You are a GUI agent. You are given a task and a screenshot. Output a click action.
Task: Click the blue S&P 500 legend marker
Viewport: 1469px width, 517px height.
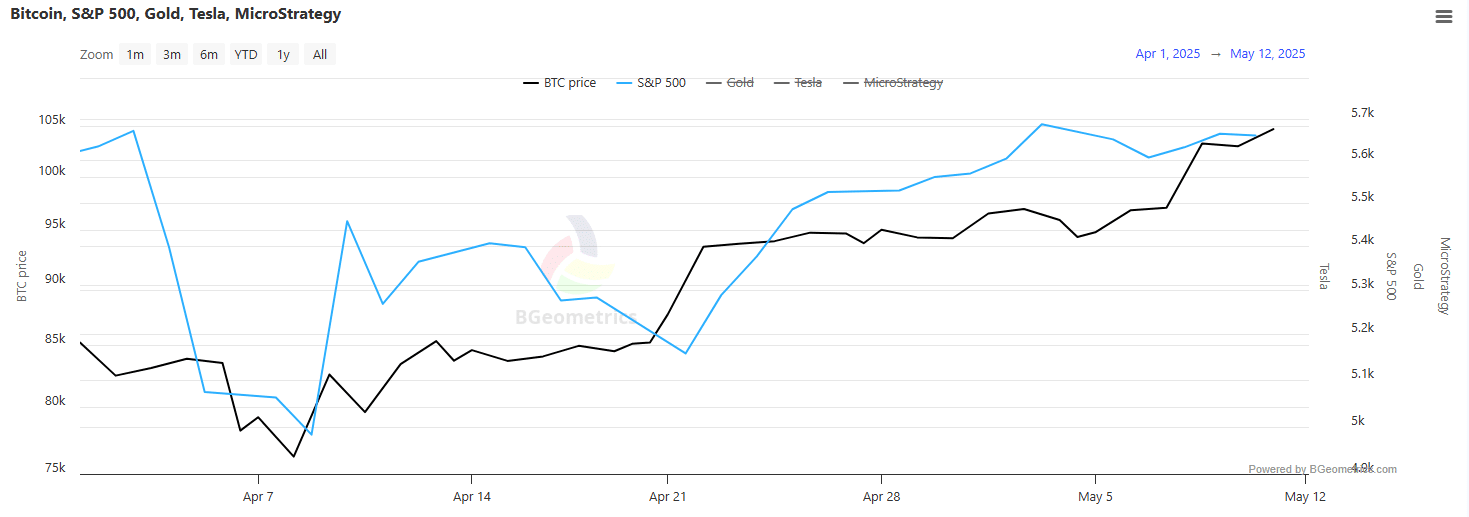(624, 83)
